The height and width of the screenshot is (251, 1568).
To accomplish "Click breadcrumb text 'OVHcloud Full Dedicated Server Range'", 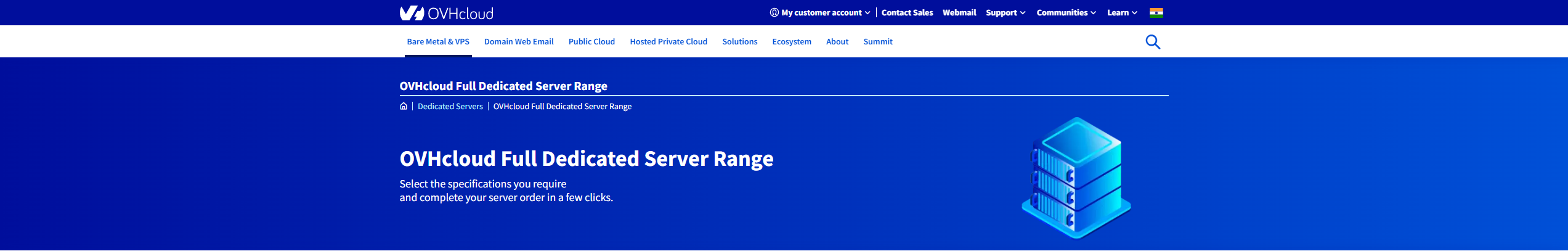I will 563,106.
